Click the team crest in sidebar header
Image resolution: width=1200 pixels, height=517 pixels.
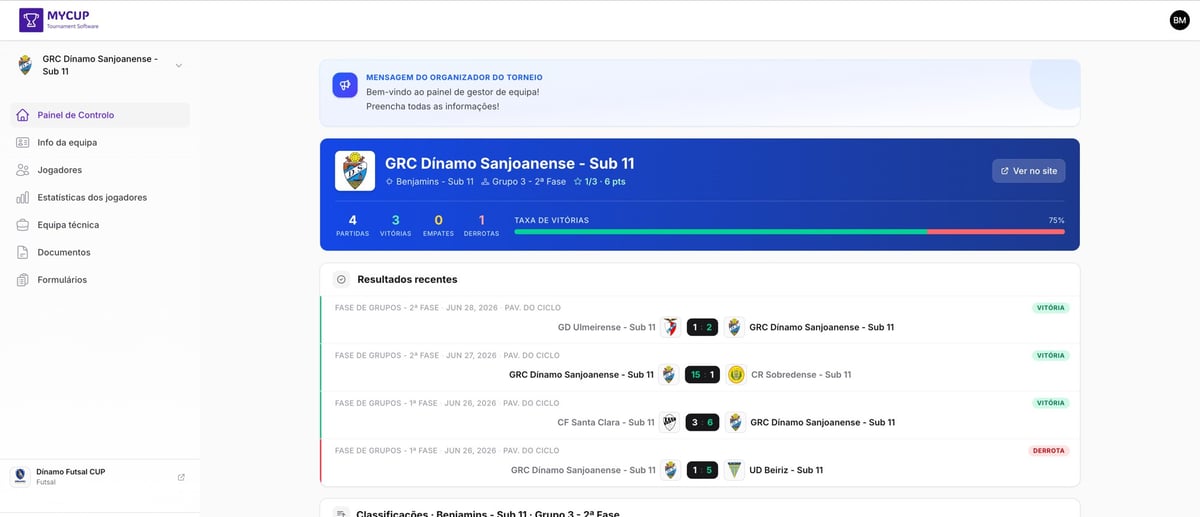25,65
